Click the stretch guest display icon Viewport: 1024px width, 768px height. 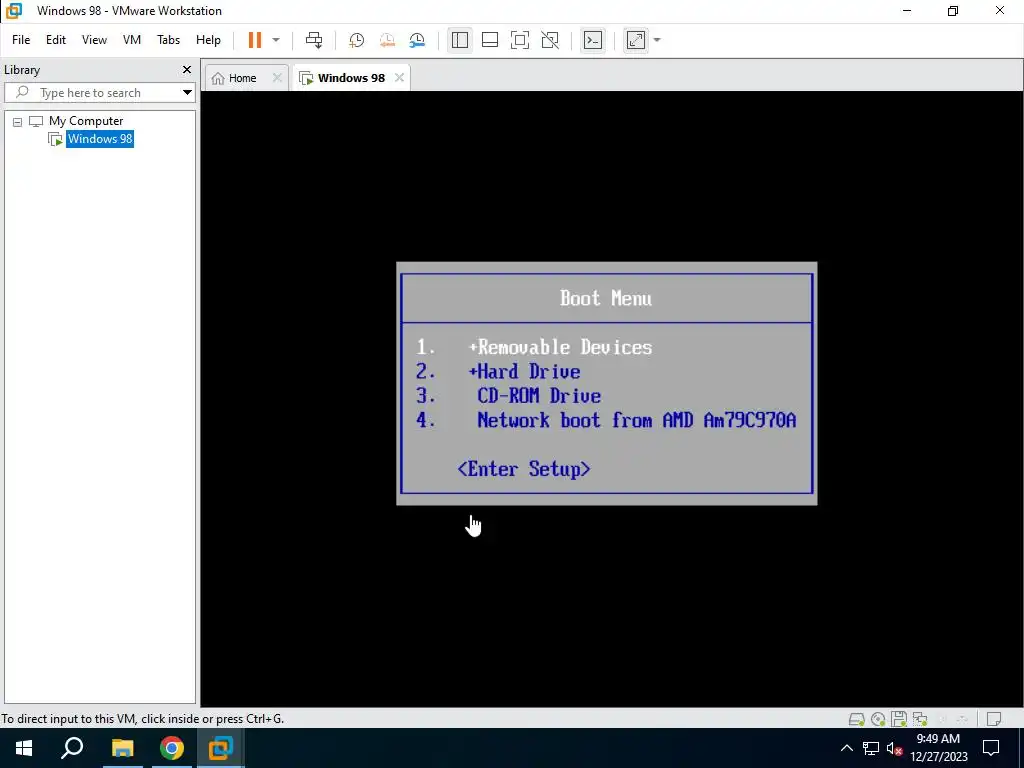pyautogui.click(x=635, y=40)
